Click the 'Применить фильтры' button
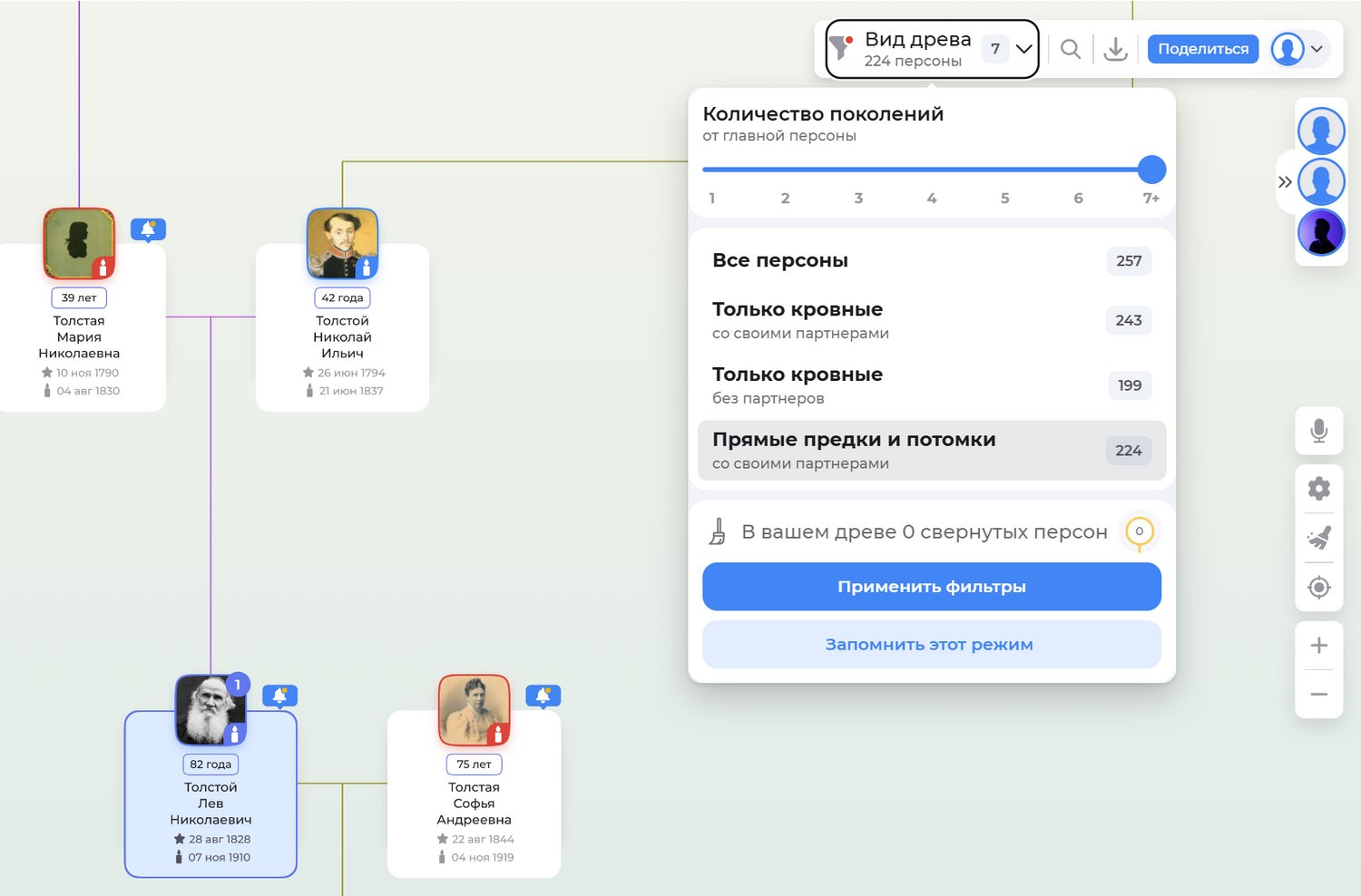 point(931,587)
